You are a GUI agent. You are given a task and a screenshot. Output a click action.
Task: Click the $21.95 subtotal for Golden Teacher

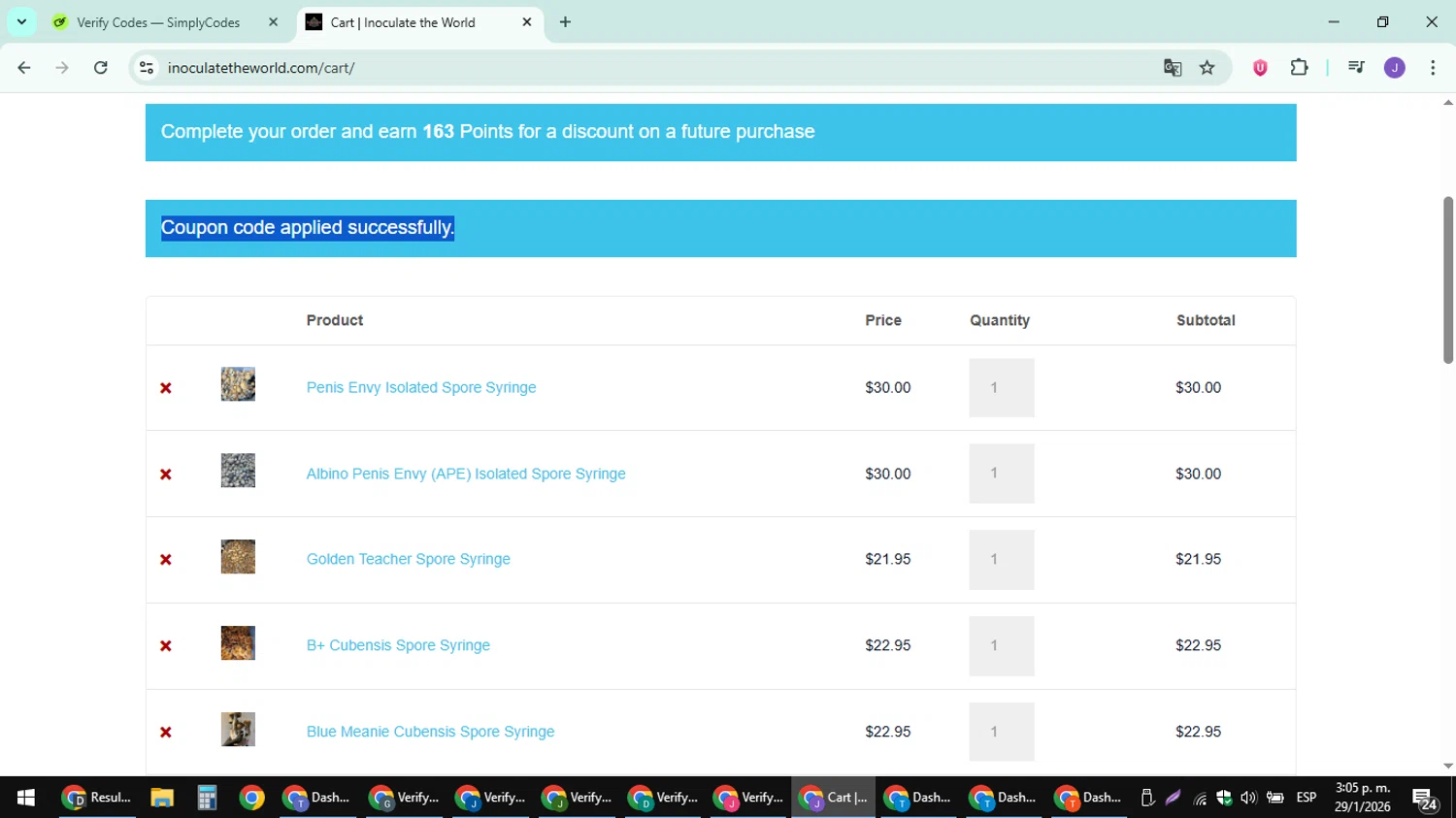pos(1199,559)
